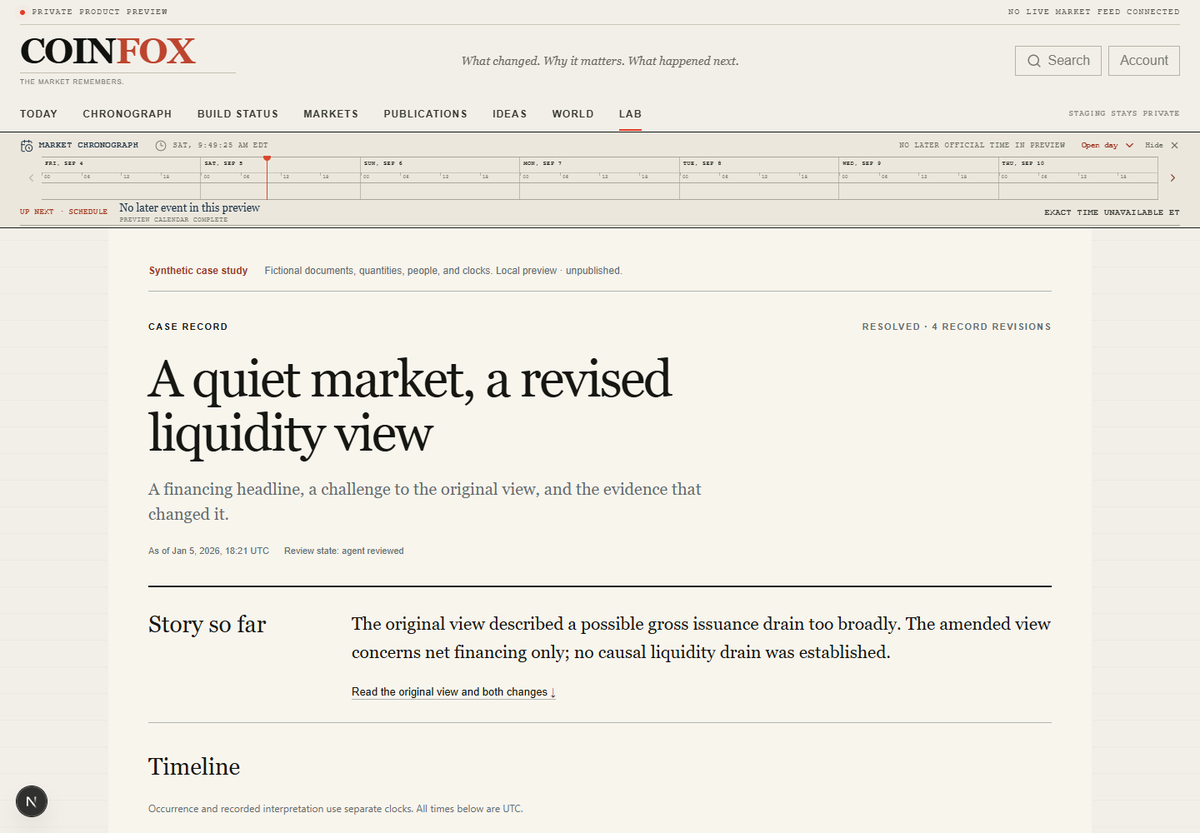Click the magnifier icon in Search
Viewport: 1200px width, 833px height.
(1034, 61)
